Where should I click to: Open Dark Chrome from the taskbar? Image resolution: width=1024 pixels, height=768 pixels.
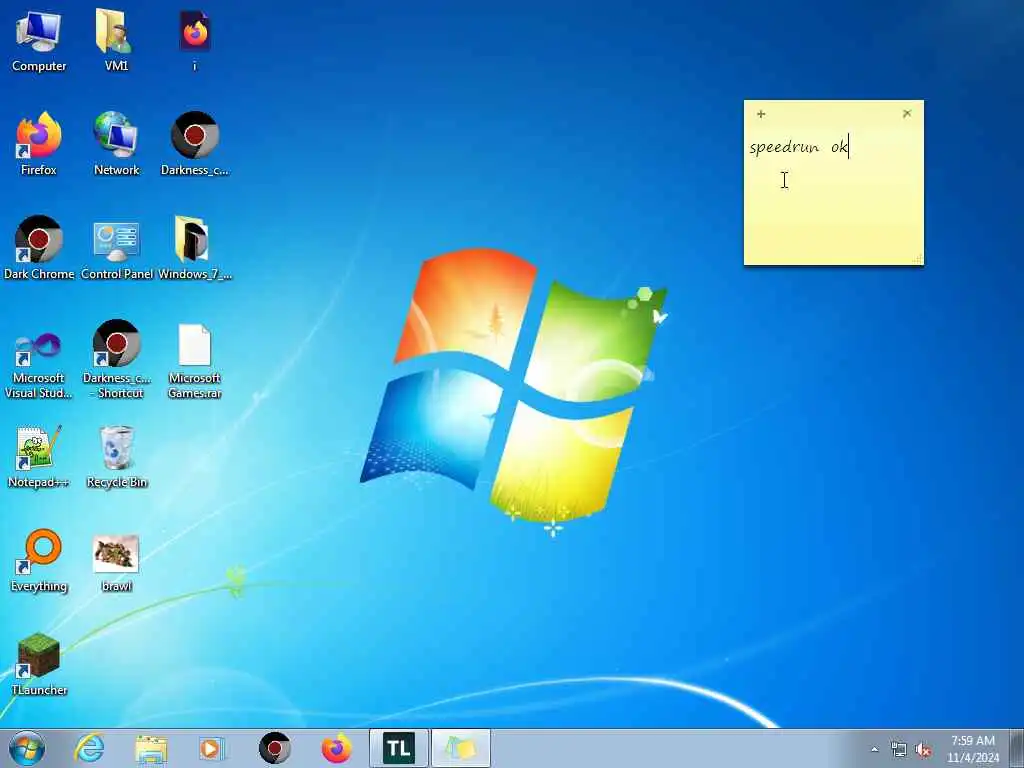(274, 748)
